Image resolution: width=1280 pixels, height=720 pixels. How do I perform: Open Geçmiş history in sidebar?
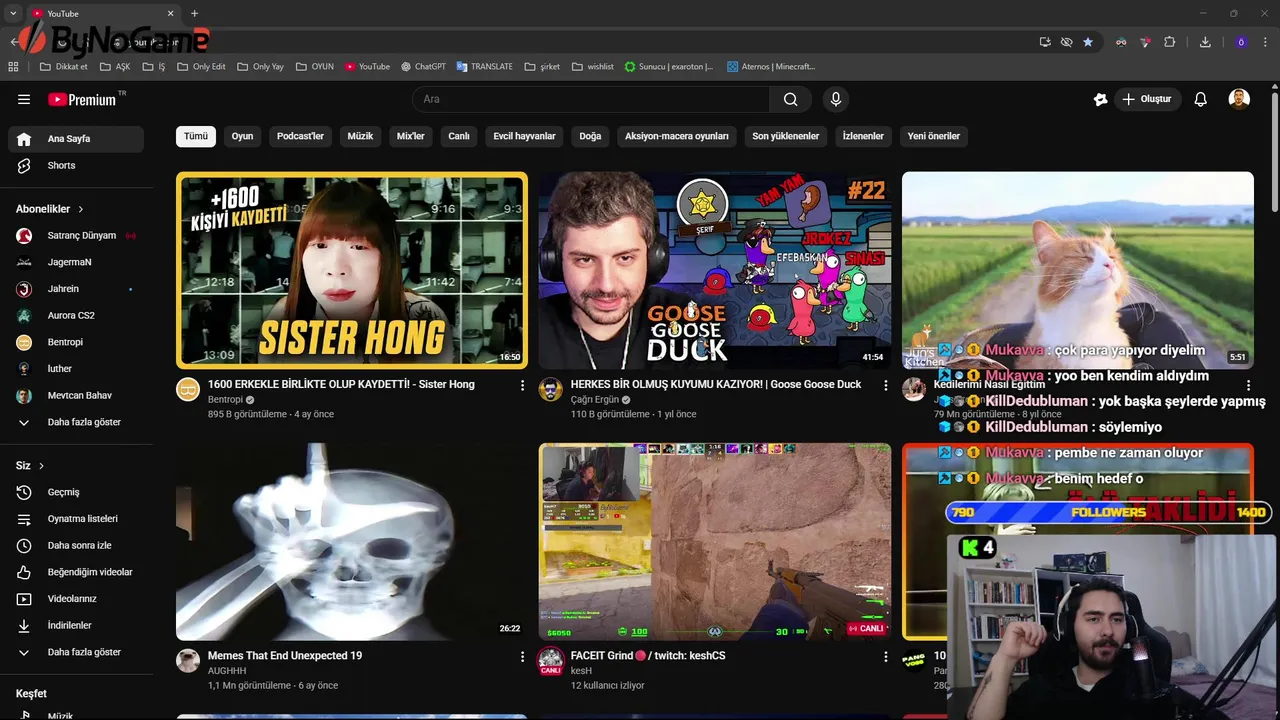tap(76, 492)
